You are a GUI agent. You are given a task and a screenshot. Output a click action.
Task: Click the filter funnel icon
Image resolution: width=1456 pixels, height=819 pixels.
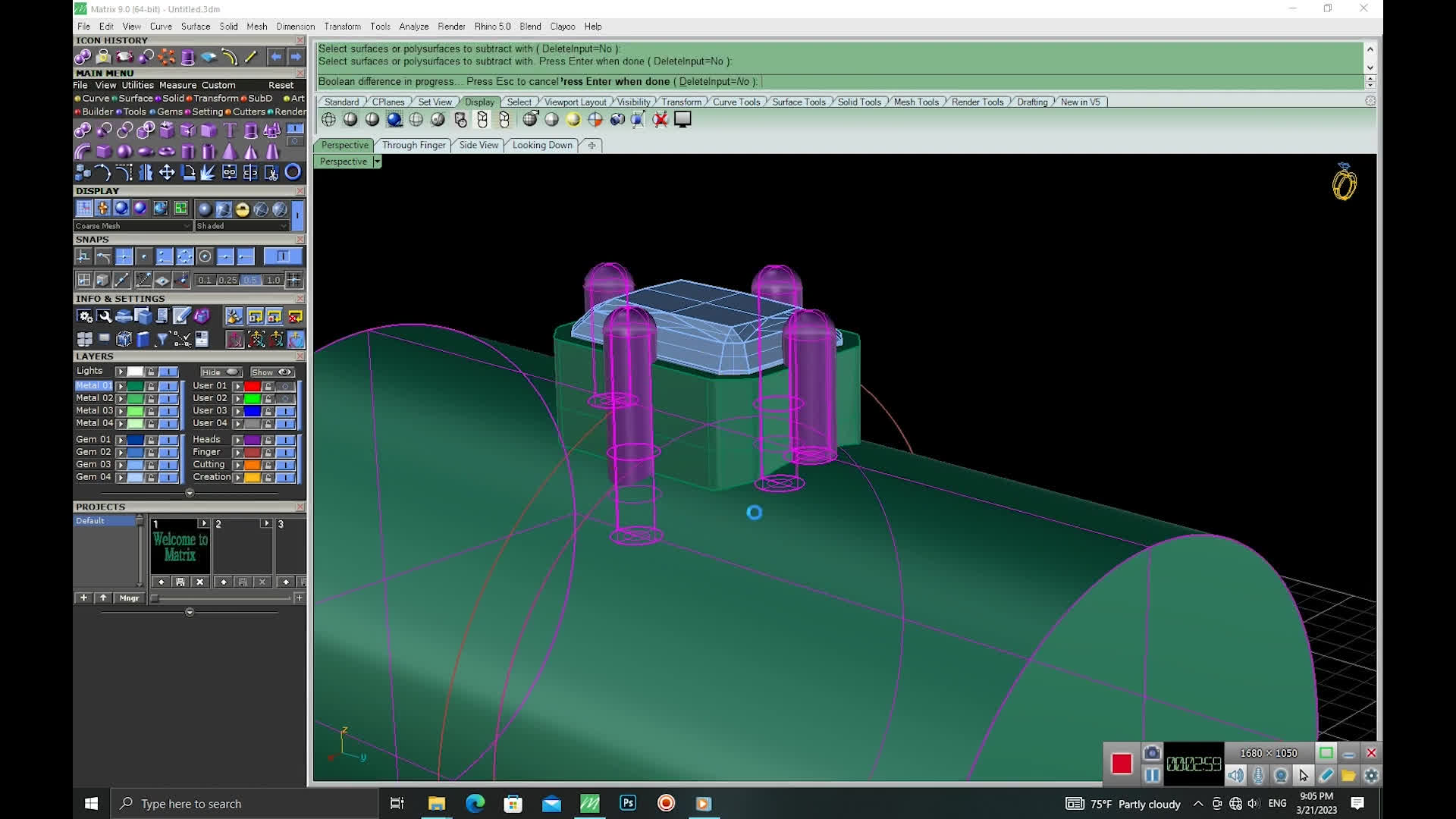[x=162, y=339]
